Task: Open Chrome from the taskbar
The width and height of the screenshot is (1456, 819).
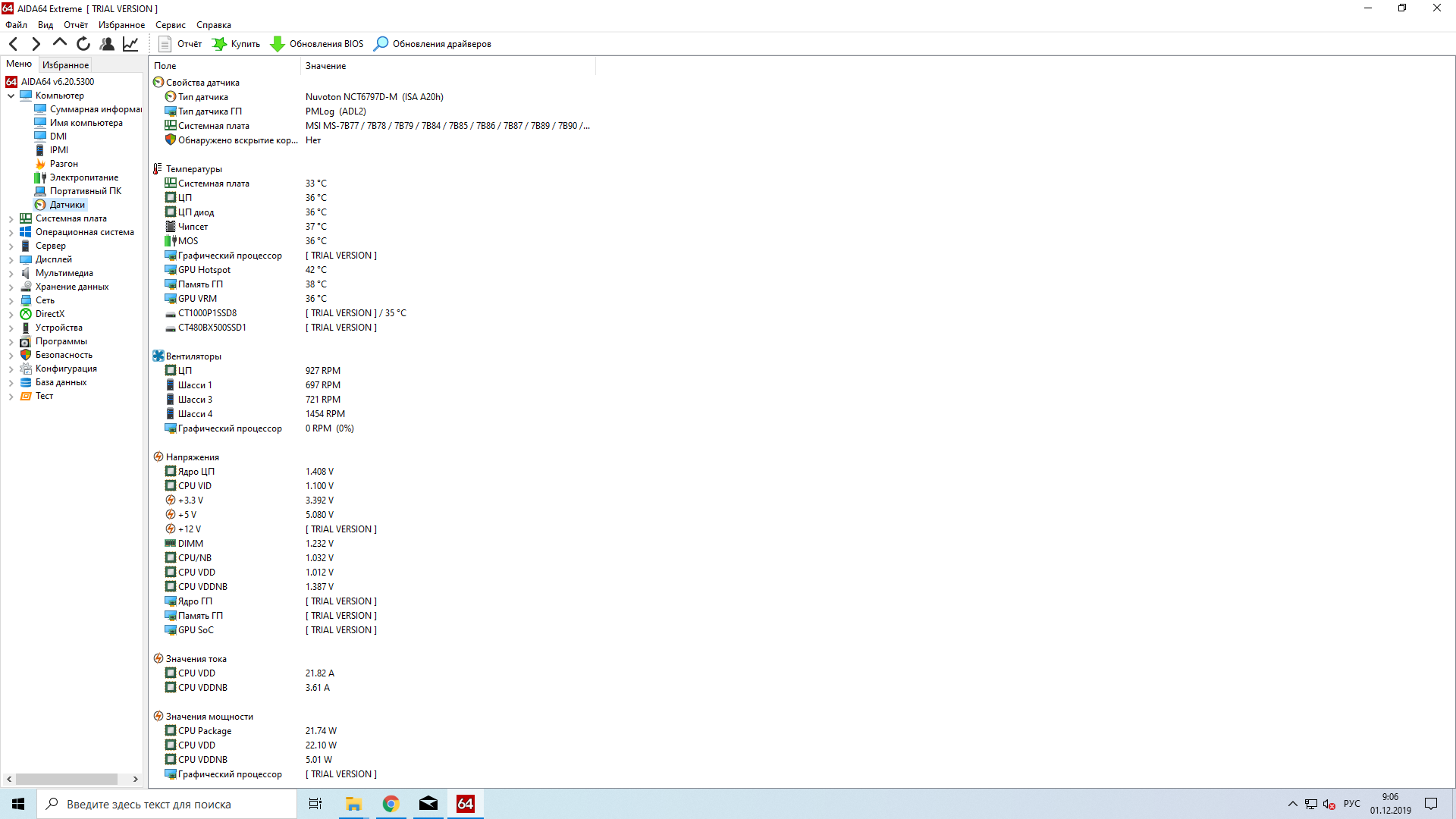Action: [391, 804]
